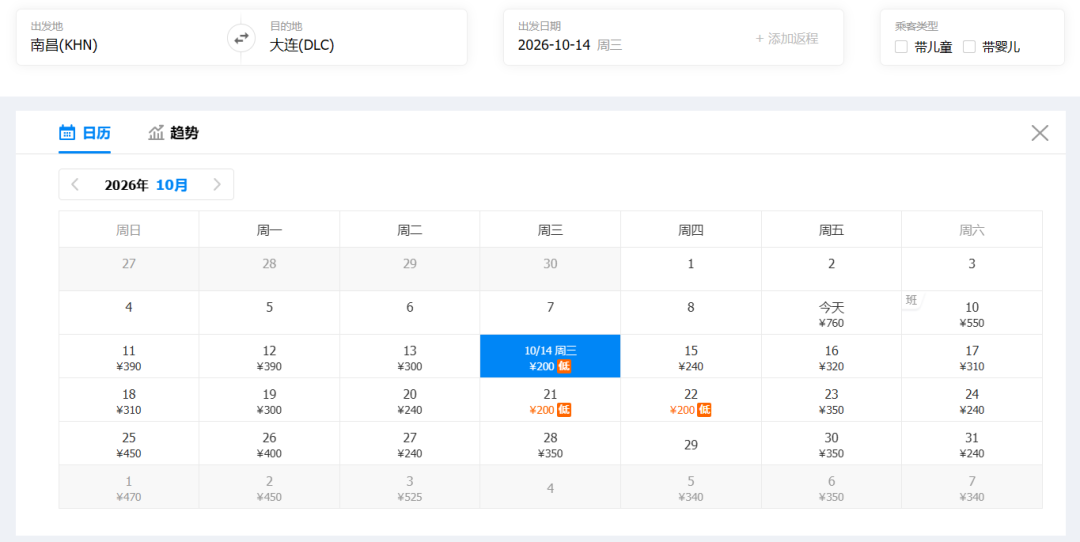Select highlighted 10/14 周三 cell
The width and height of the screenshot is (1080, 542).
coord(550,357)
